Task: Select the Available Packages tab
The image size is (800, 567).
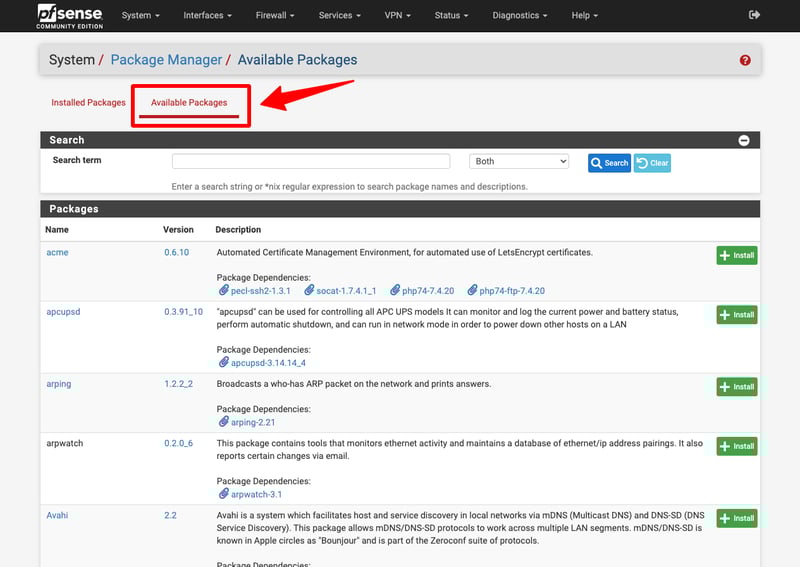Action: tap(189, 103)
